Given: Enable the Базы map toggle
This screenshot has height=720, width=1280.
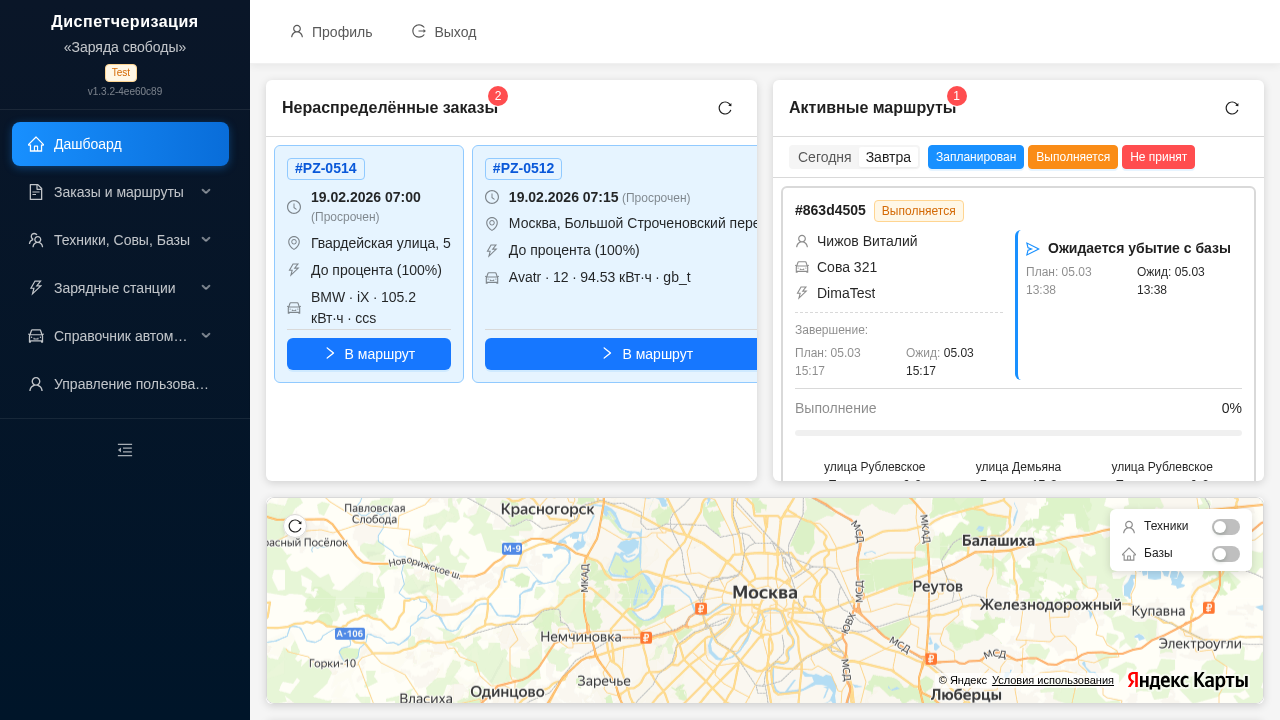Looking at the screenshot, I should tap(1225, 554).
